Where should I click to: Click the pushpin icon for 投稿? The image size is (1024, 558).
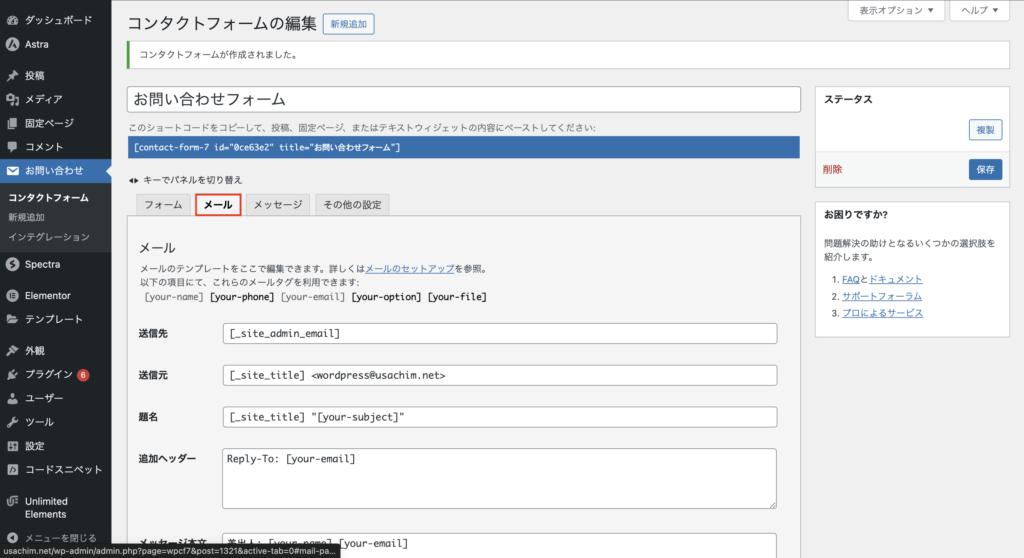[12, 76]
